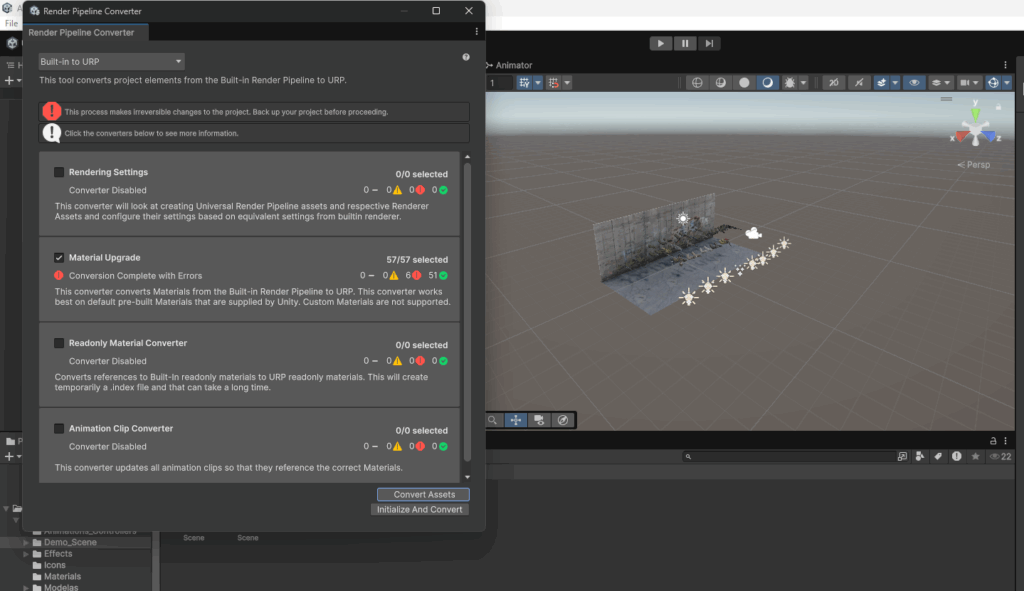
Task: Open the File menu
Action: pos(12,24)
